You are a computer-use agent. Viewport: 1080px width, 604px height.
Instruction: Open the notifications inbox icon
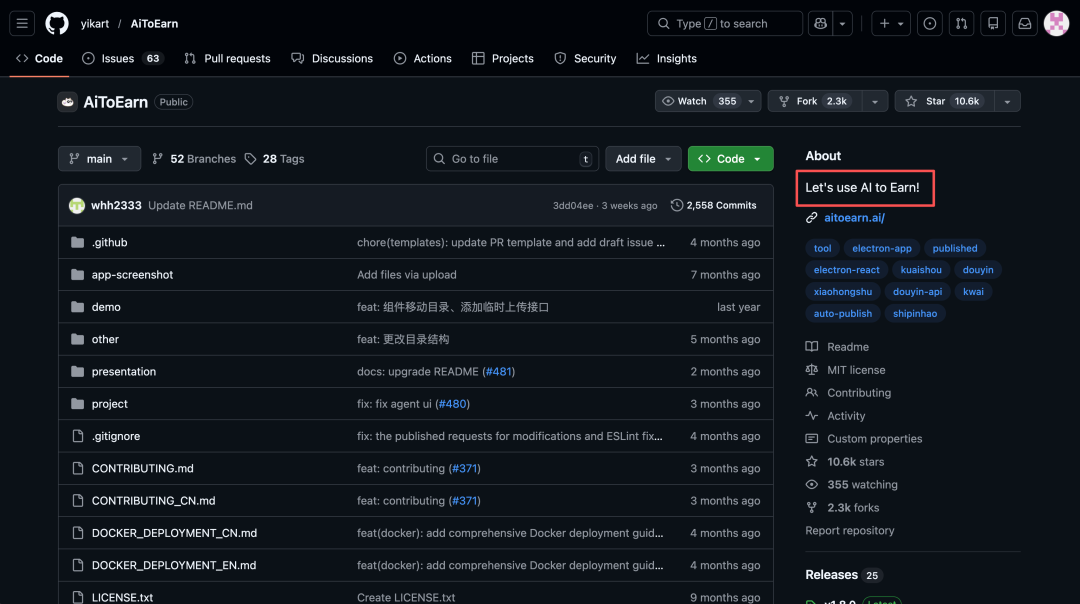tap(1025, 24)
